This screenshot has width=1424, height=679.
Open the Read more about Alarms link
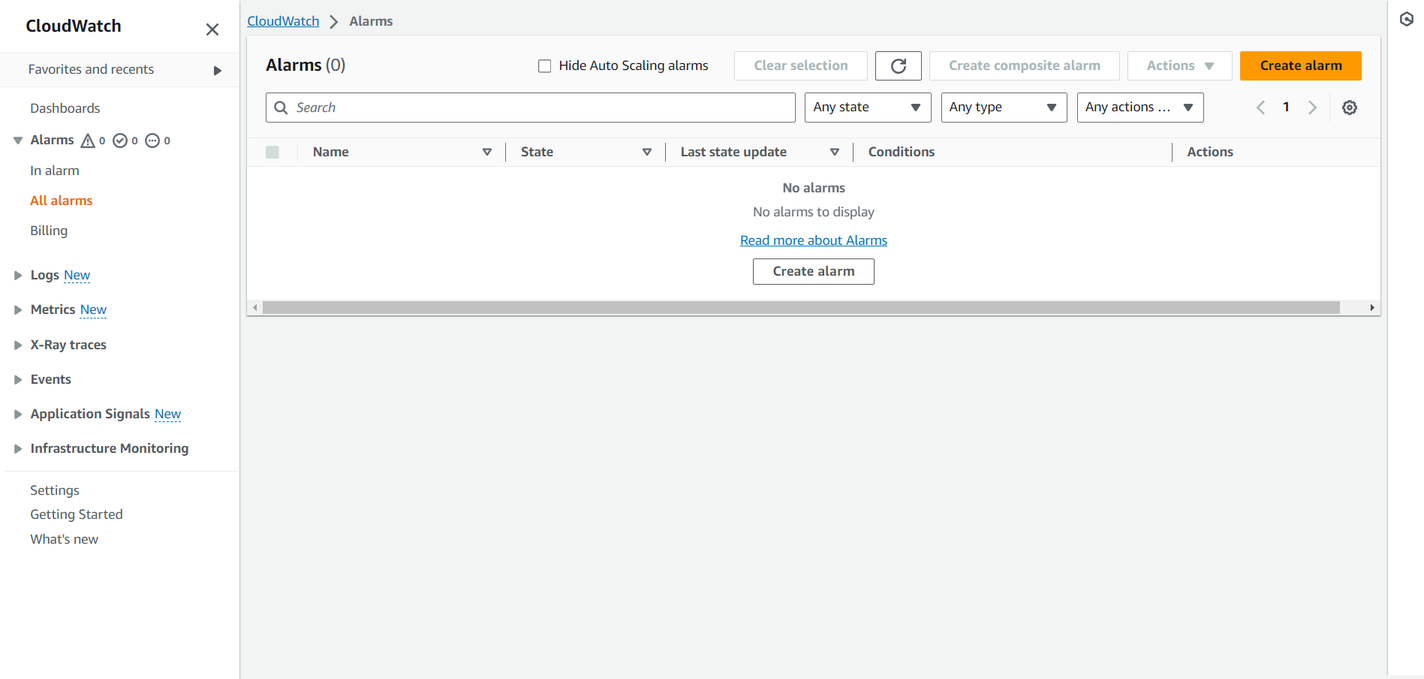(813, 241)
